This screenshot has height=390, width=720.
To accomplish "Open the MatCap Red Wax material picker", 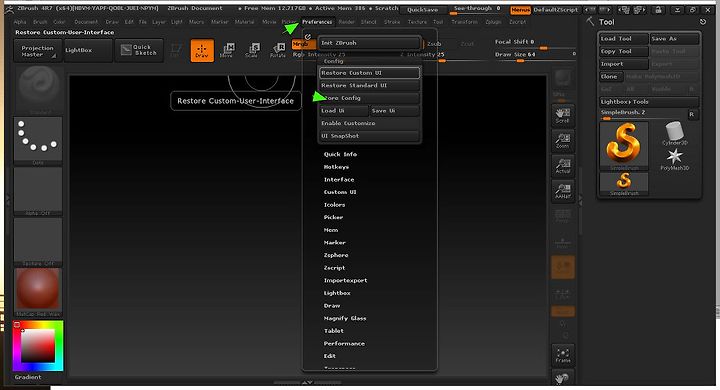I will click(x=39, y=292).
